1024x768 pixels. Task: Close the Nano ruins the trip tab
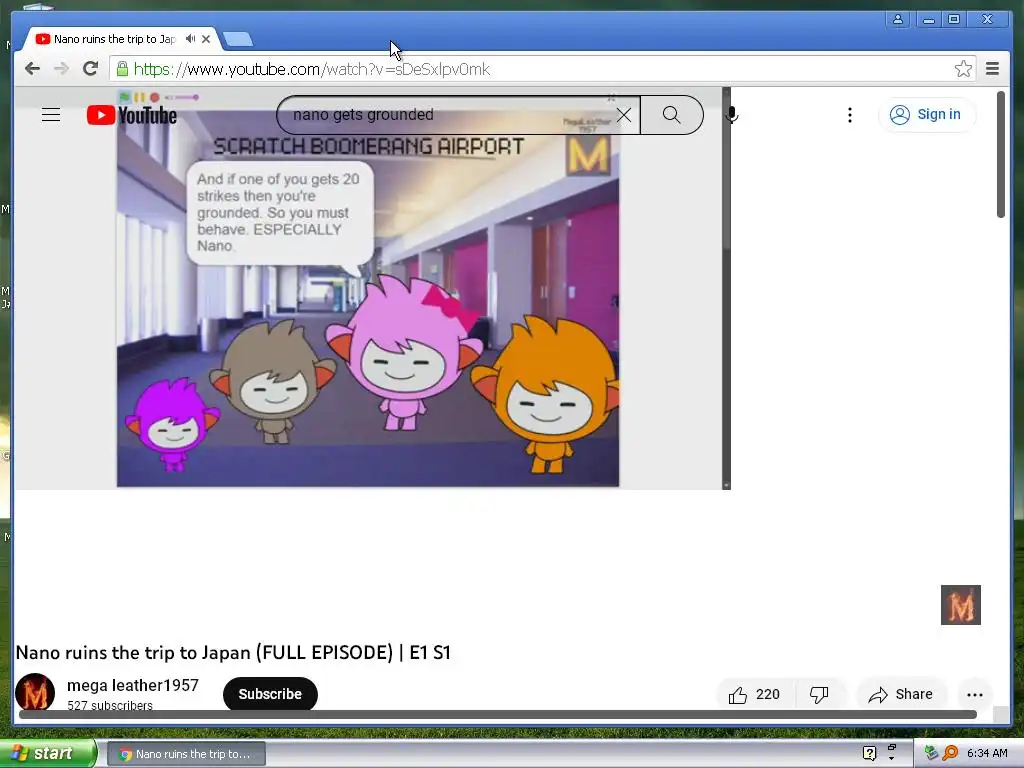pyautogui.click(x=206, y=39)
